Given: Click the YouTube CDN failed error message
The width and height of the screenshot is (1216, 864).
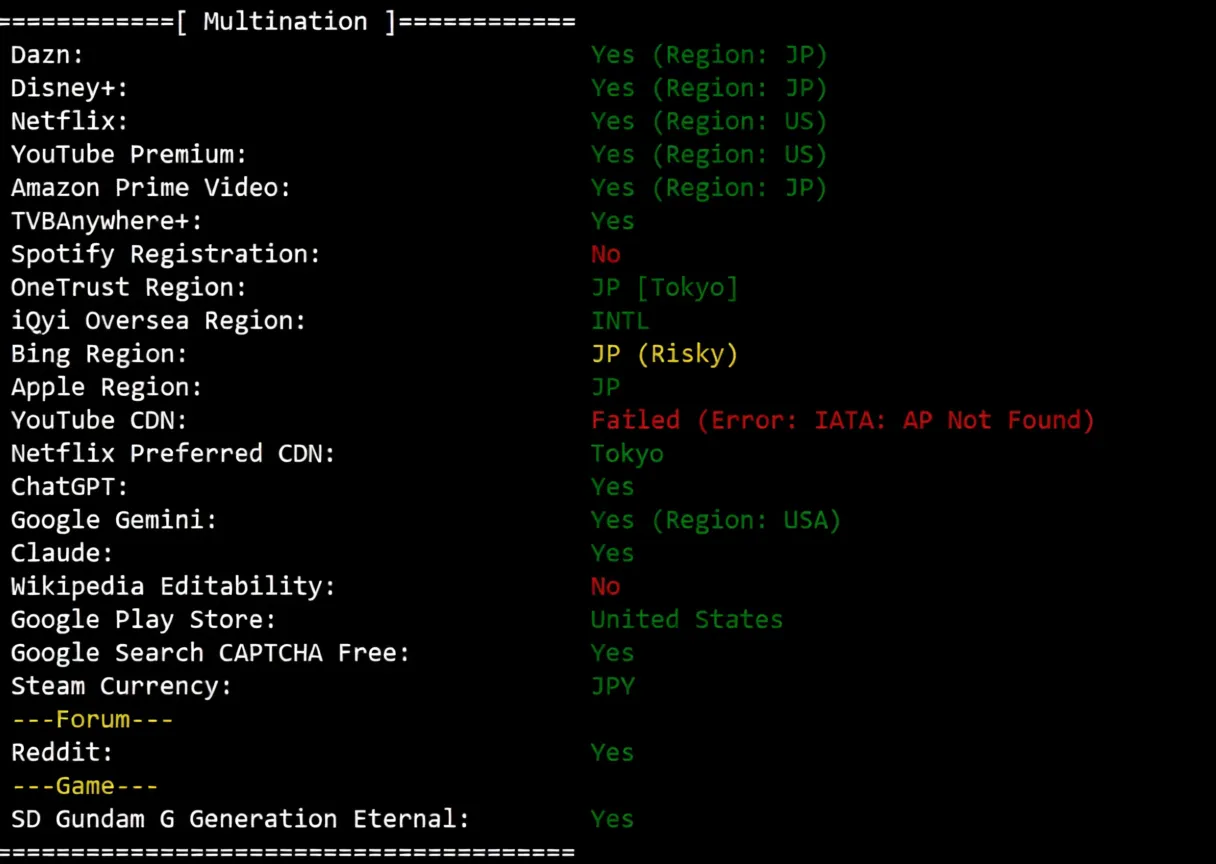Looking at the screenshot, I should click(842, 420).
